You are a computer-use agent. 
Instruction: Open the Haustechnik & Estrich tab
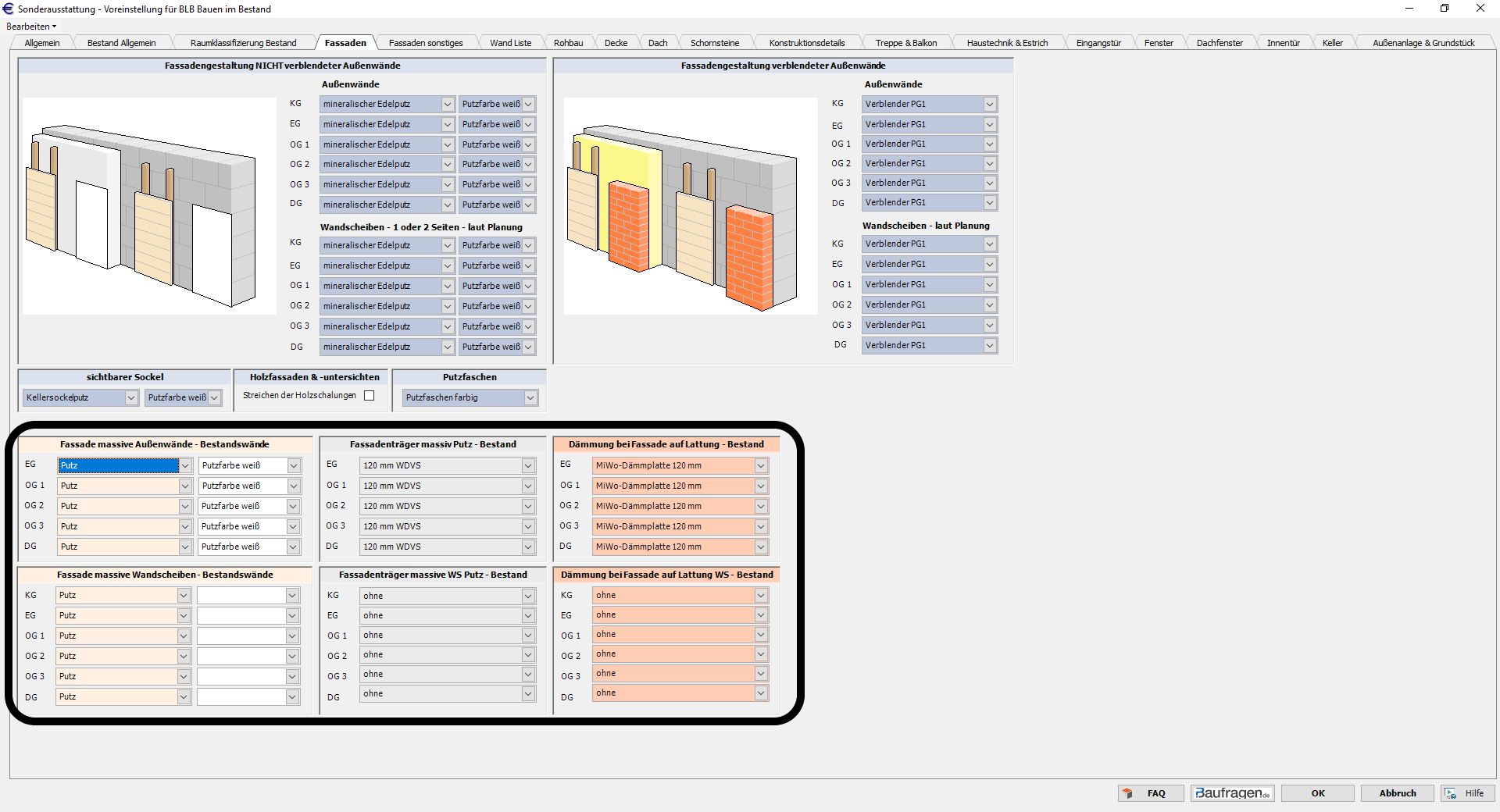[x=1006, y=43]
